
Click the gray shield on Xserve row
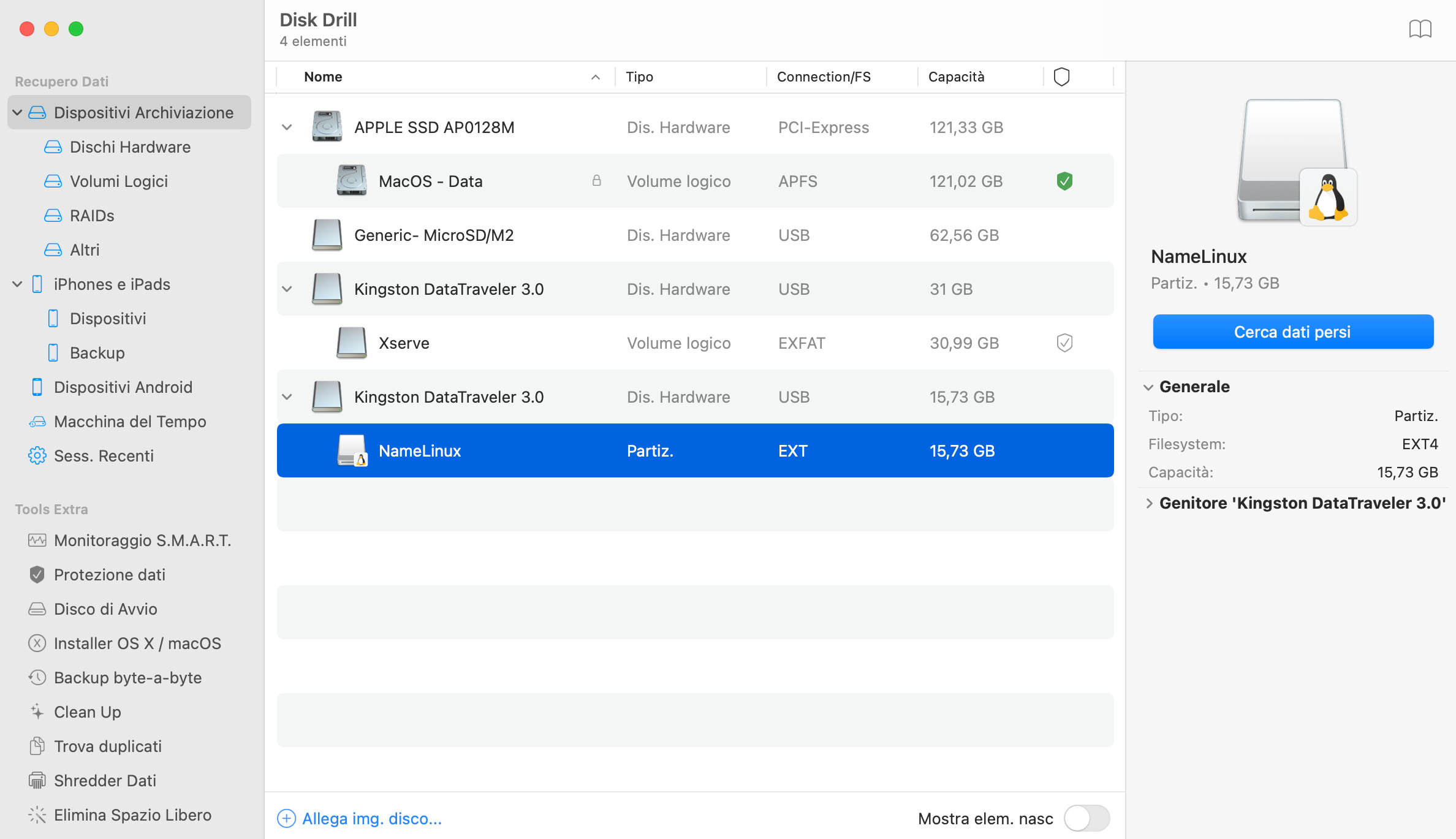click(x=1064, y=343)
